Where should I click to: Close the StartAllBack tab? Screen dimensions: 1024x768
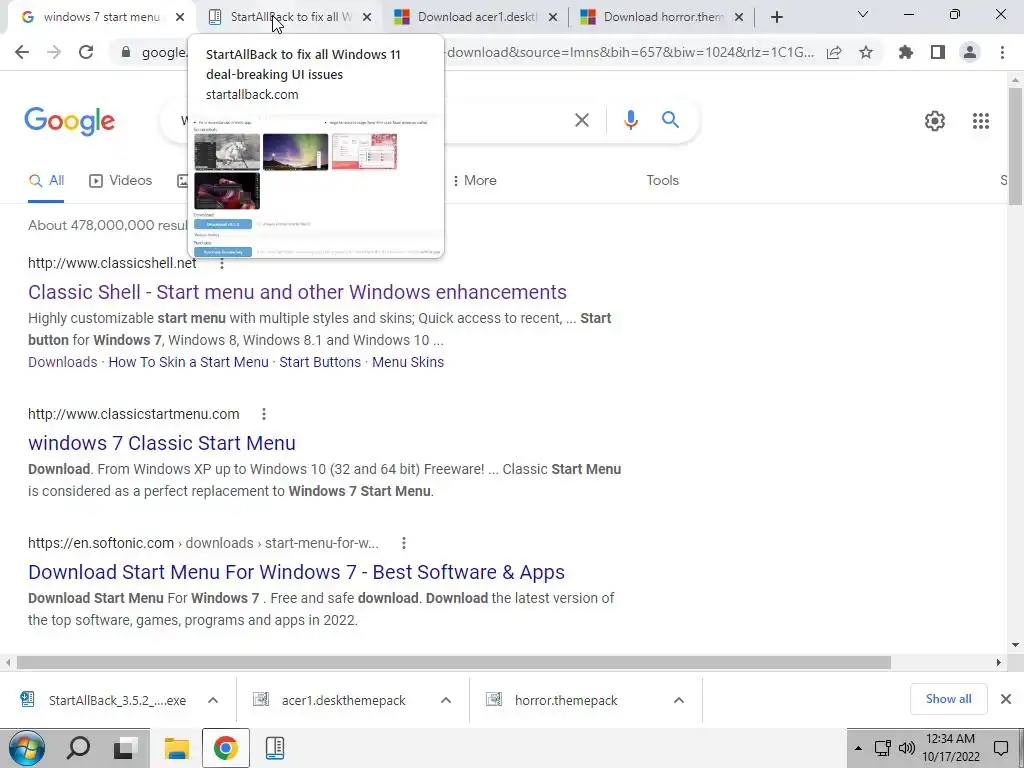(367, 17)
